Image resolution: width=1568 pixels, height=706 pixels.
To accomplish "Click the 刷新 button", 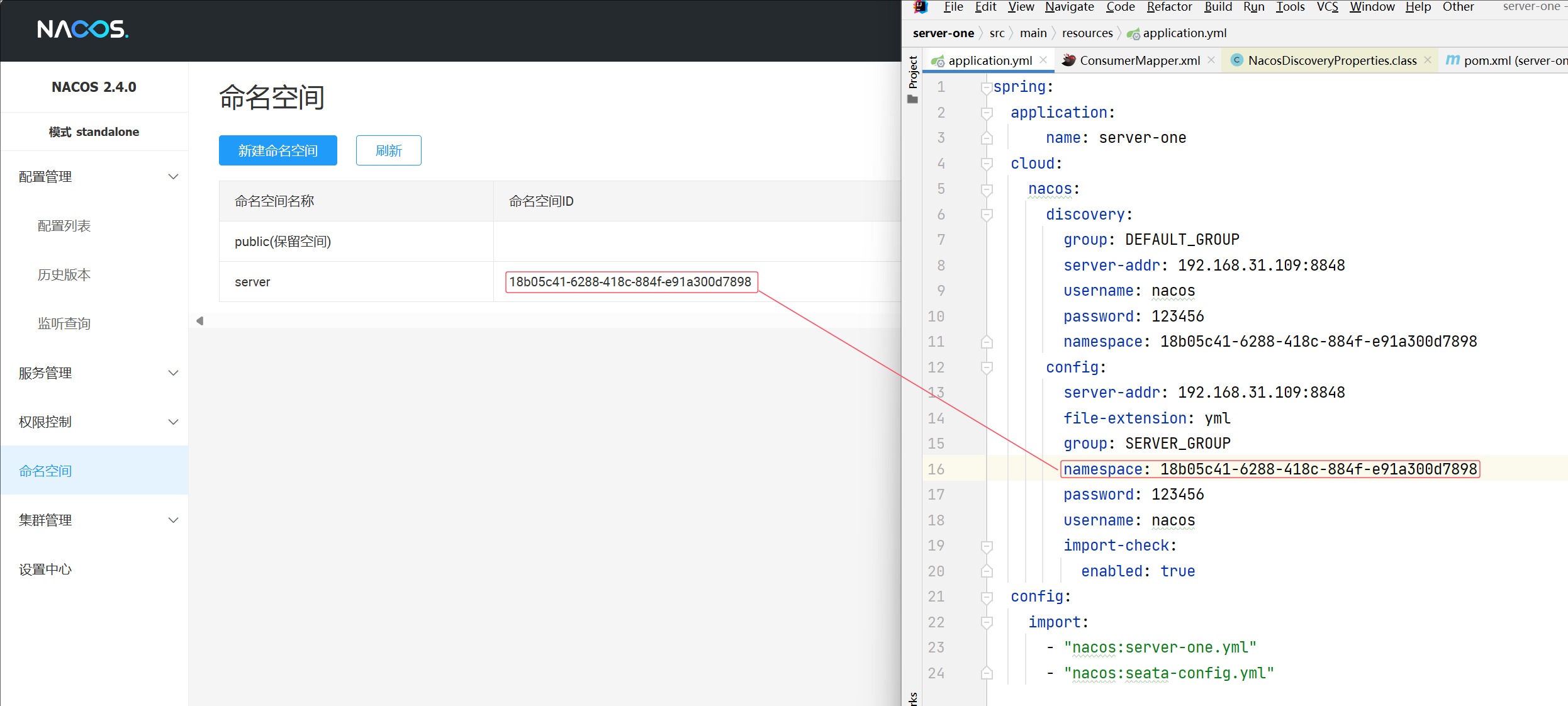I will click(388, 150).
